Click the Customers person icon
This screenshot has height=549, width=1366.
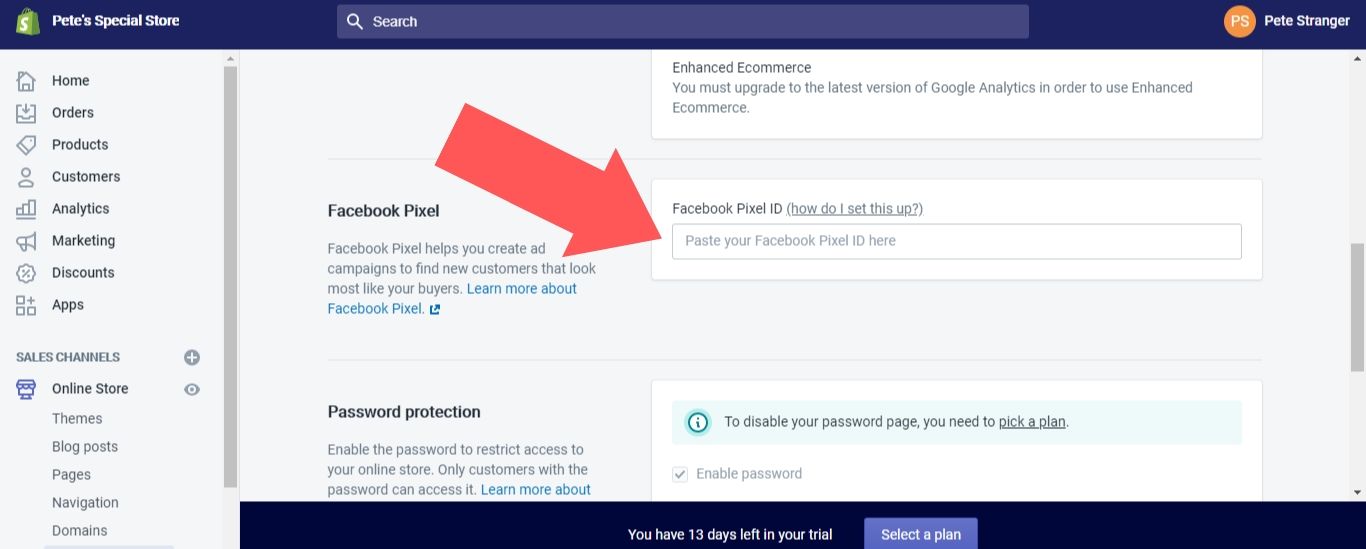point(27,177)
